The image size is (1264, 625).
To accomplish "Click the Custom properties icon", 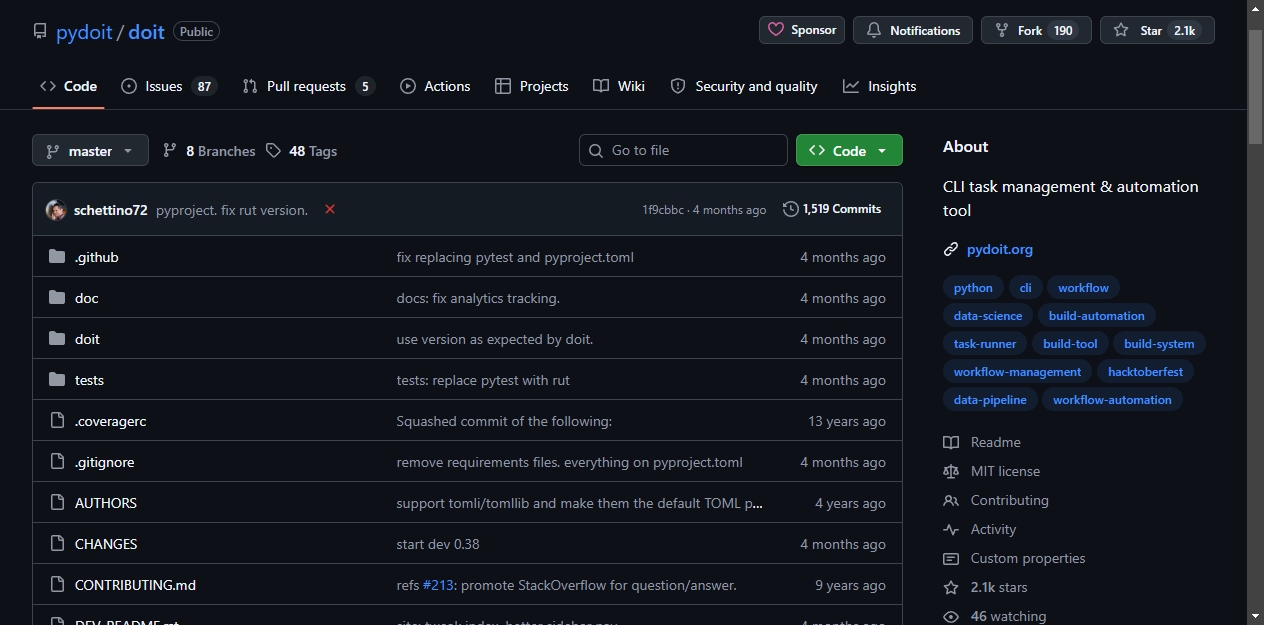I will pyautogui.click(x=951, y=558).
